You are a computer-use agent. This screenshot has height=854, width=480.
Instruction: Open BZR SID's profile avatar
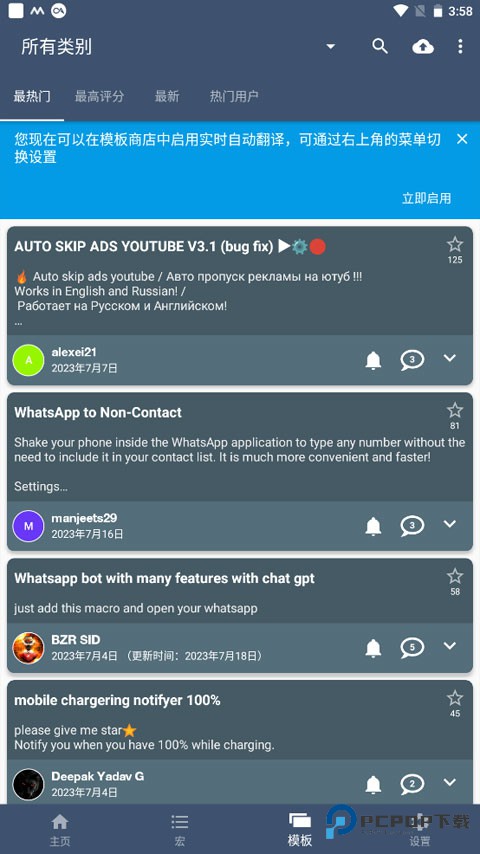[x=28, y=648]
